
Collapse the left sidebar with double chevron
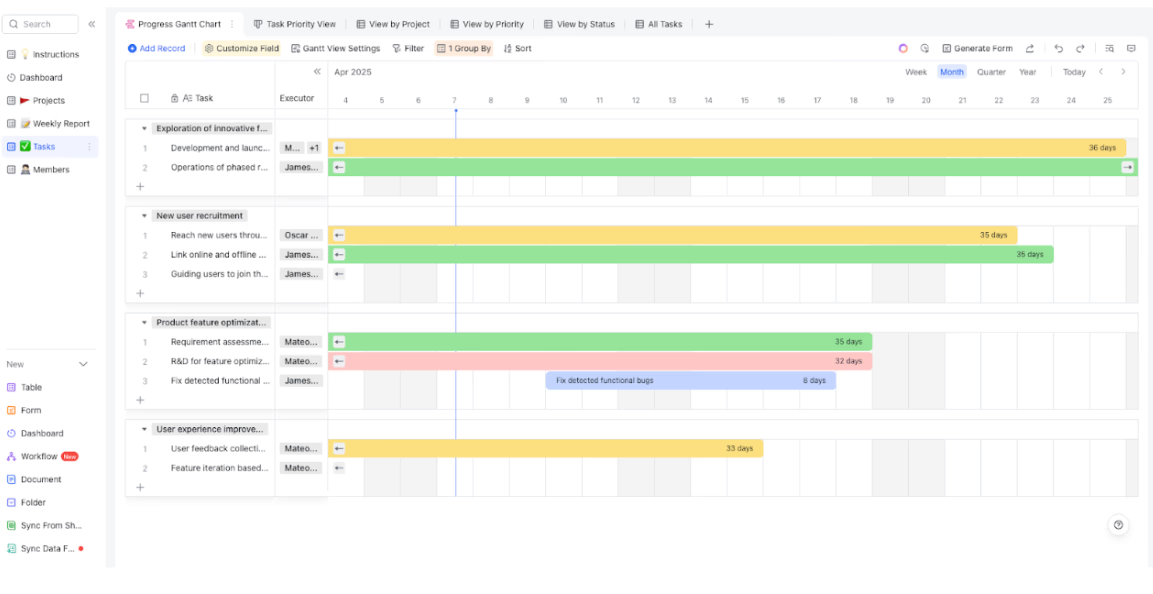[92, 24]
